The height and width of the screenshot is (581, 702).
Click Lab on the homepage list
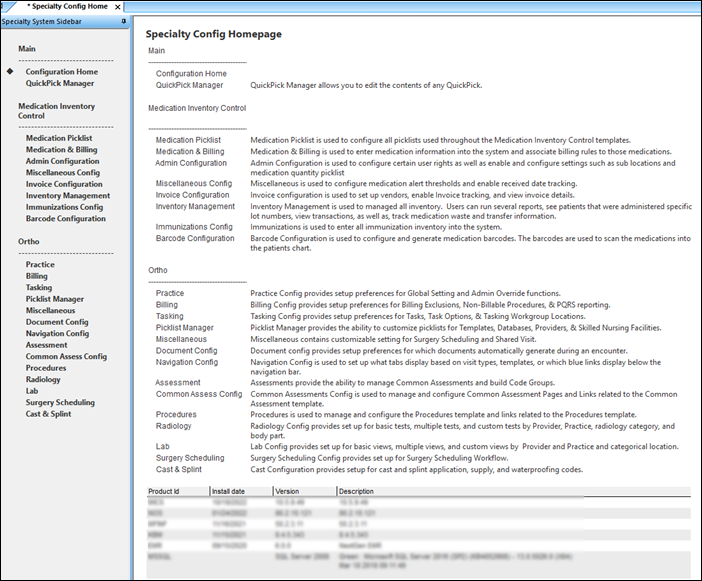163,447
